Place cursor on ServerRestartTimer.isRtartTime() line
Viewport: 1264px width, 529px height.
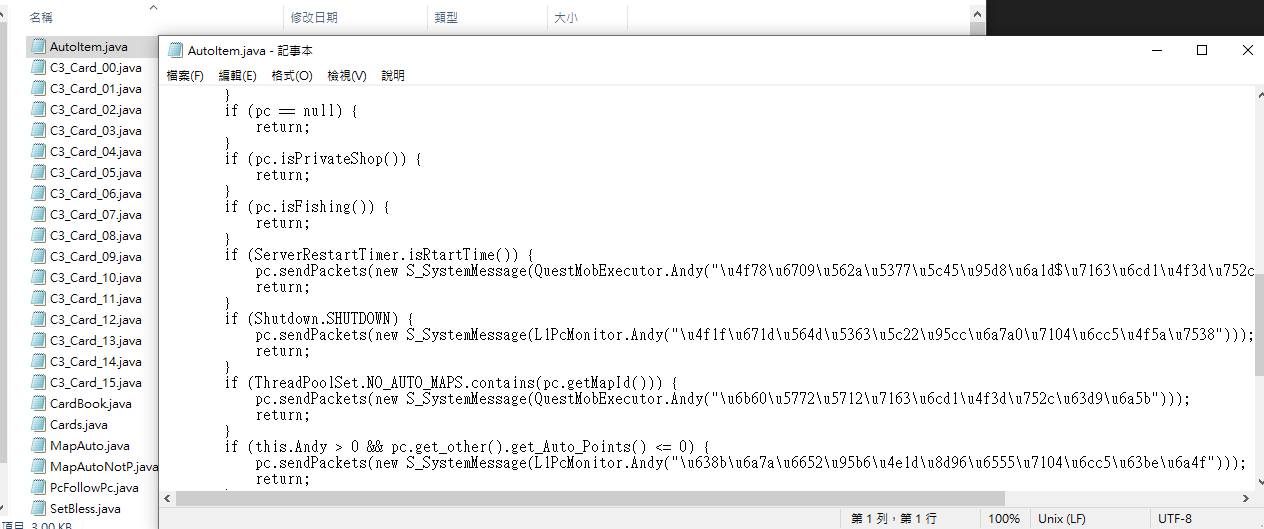380,255
